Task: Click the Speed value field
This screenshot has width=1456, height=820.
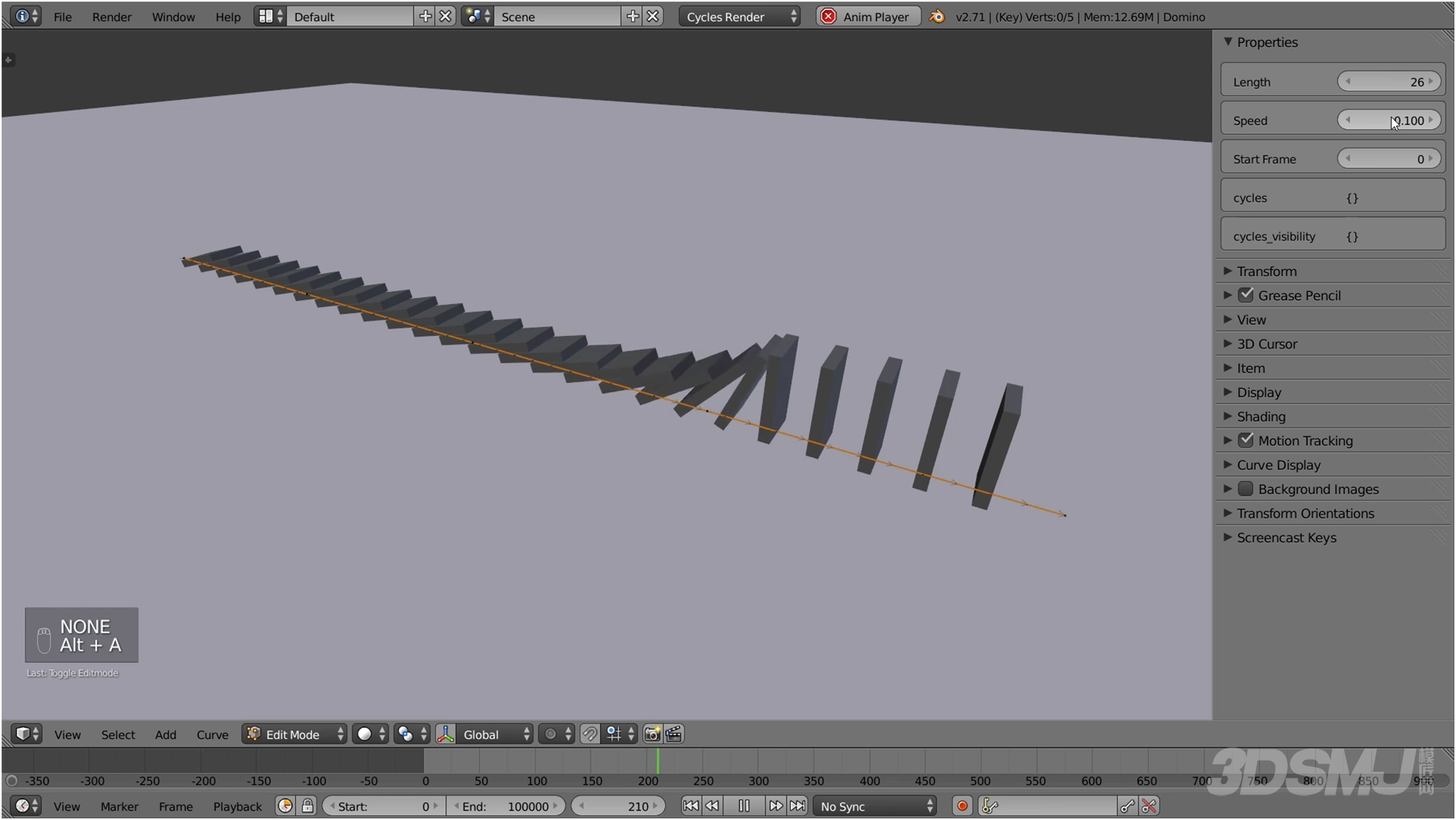Action: (1389, 121)
